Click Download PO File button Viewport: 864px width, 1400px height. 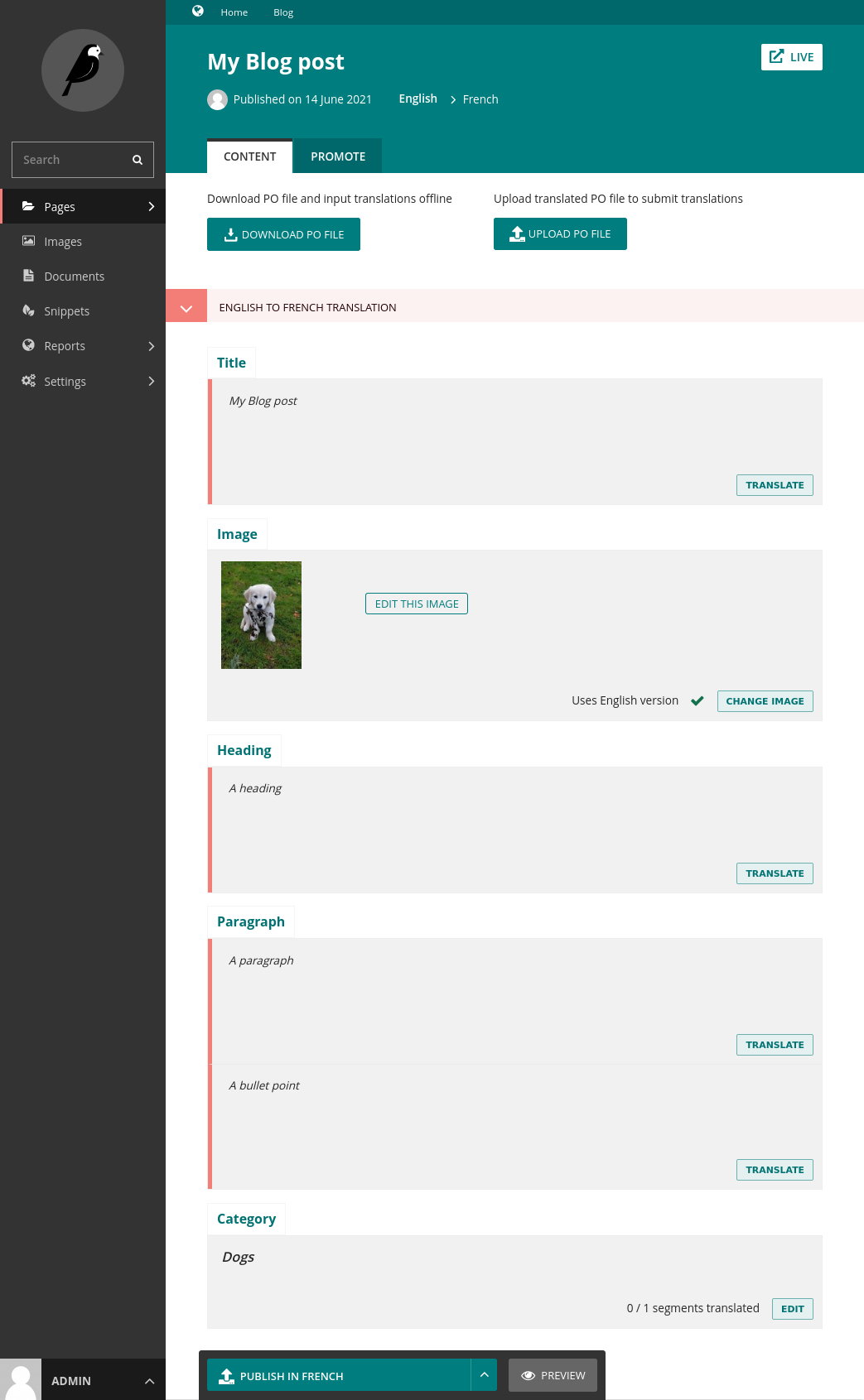pyautogui.click(x=283, y=234)
